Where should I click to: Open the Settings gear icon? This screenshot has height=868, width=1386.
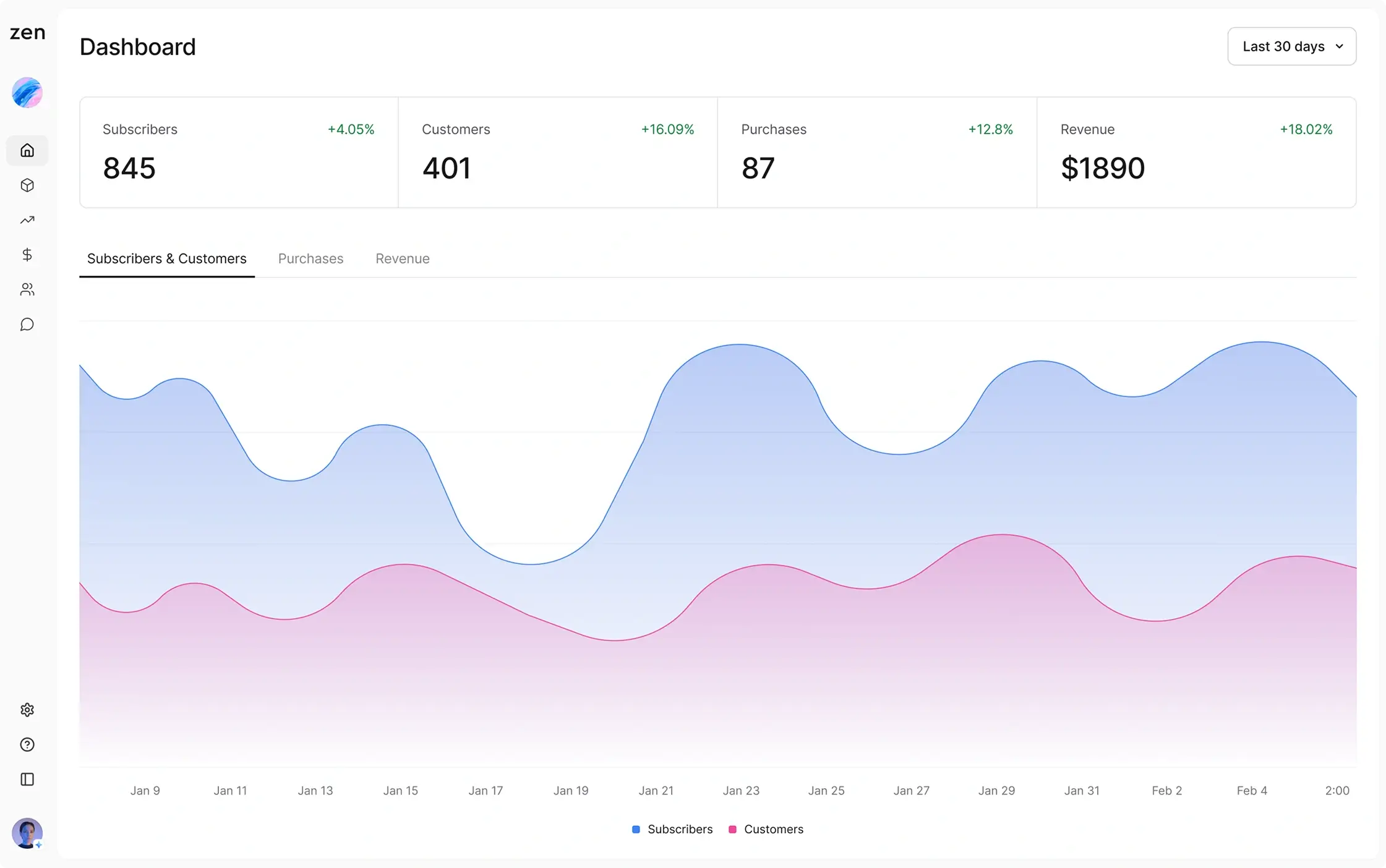click(x=27, y=709)
